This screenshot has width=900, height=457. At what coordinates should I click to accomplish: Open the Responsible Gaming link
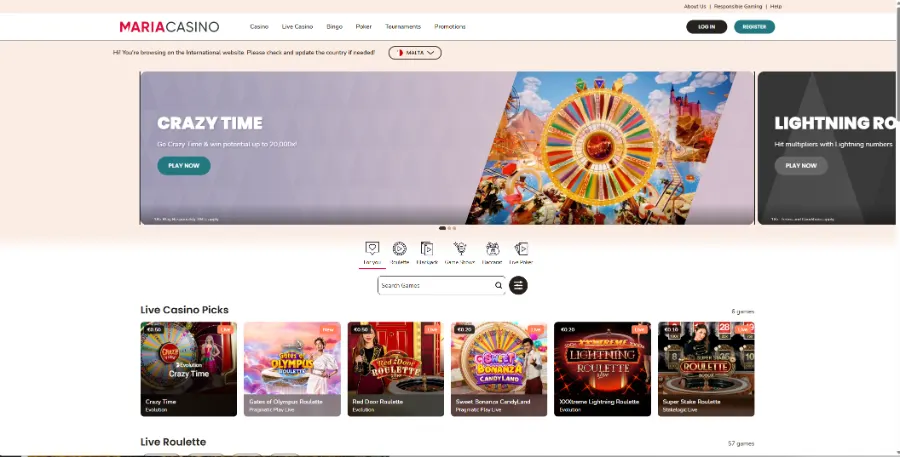tap(738, 6)
